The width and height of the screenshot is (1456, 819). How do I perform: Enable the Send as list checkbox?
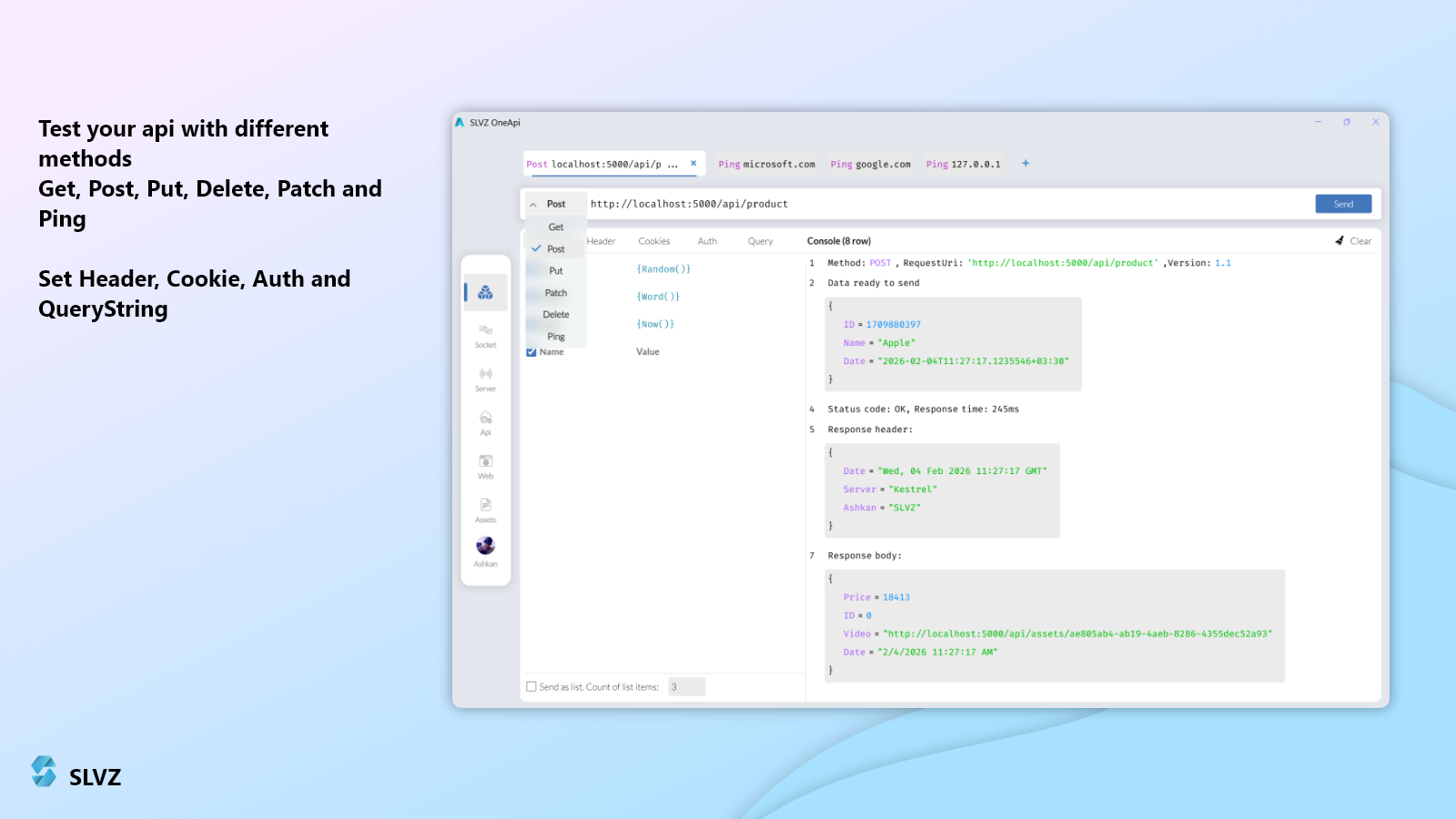tap(531, 687)
